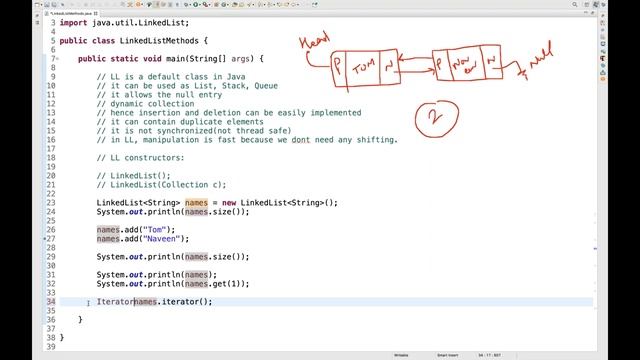The height and width of the screenshot is (360, 640).
Task: Open the Debug configurations dropdown arrow
Action: [190, 4]
